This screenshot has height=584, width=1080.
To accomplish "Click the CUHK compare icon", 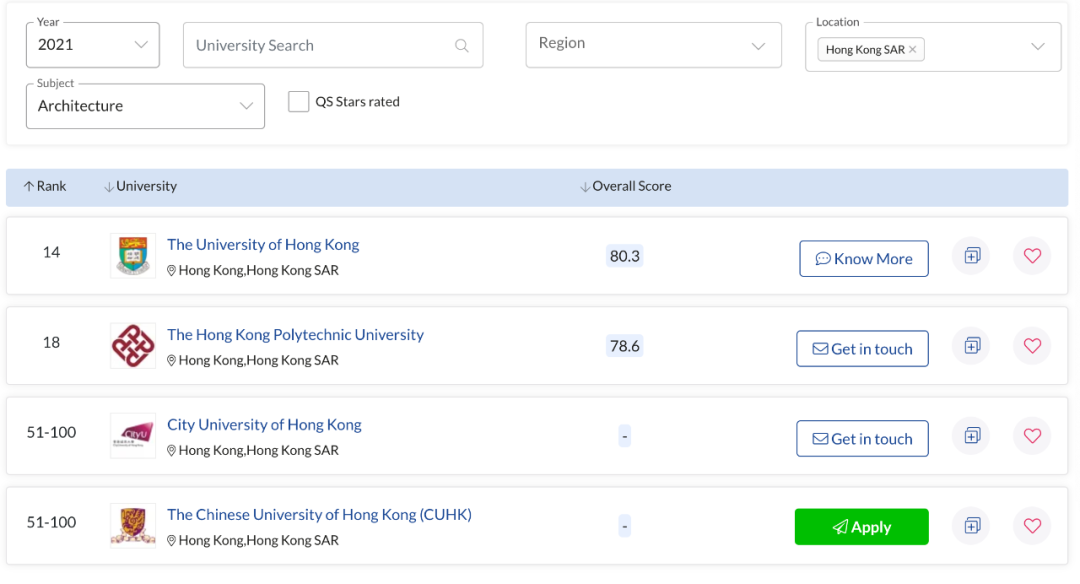I will [x=971, y=526].
